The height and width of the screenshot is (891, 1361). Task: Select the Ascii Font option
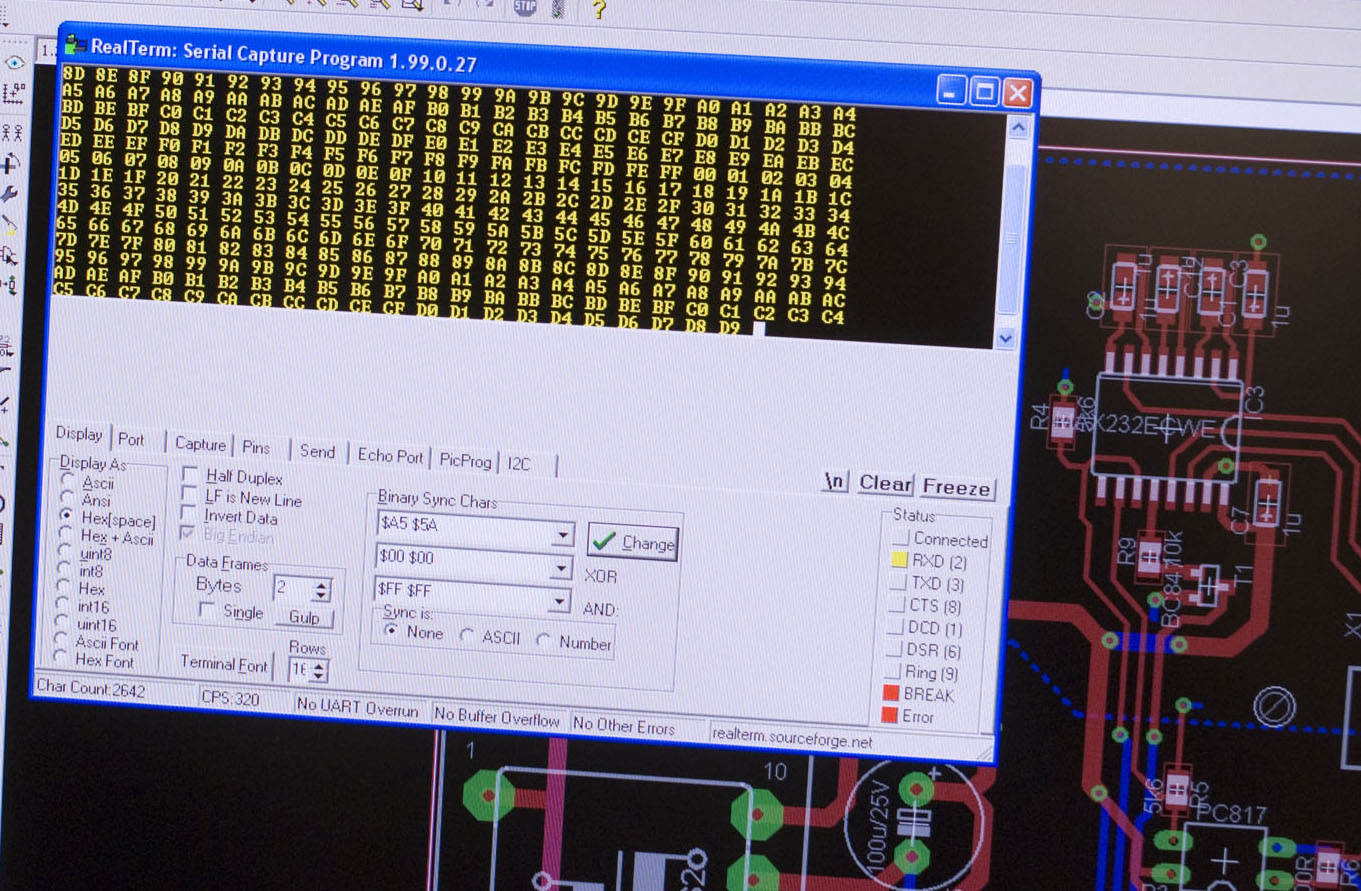tap(63, 640)
